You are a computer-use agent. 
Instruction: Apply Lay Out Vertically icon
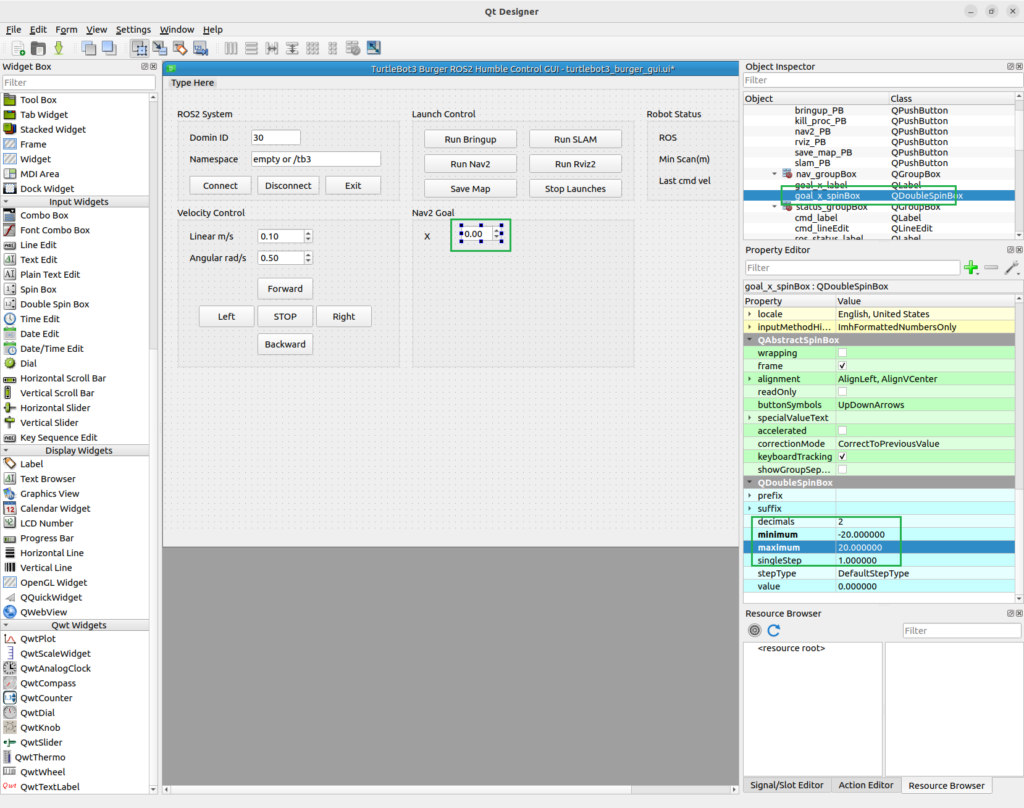click(251, 48)
